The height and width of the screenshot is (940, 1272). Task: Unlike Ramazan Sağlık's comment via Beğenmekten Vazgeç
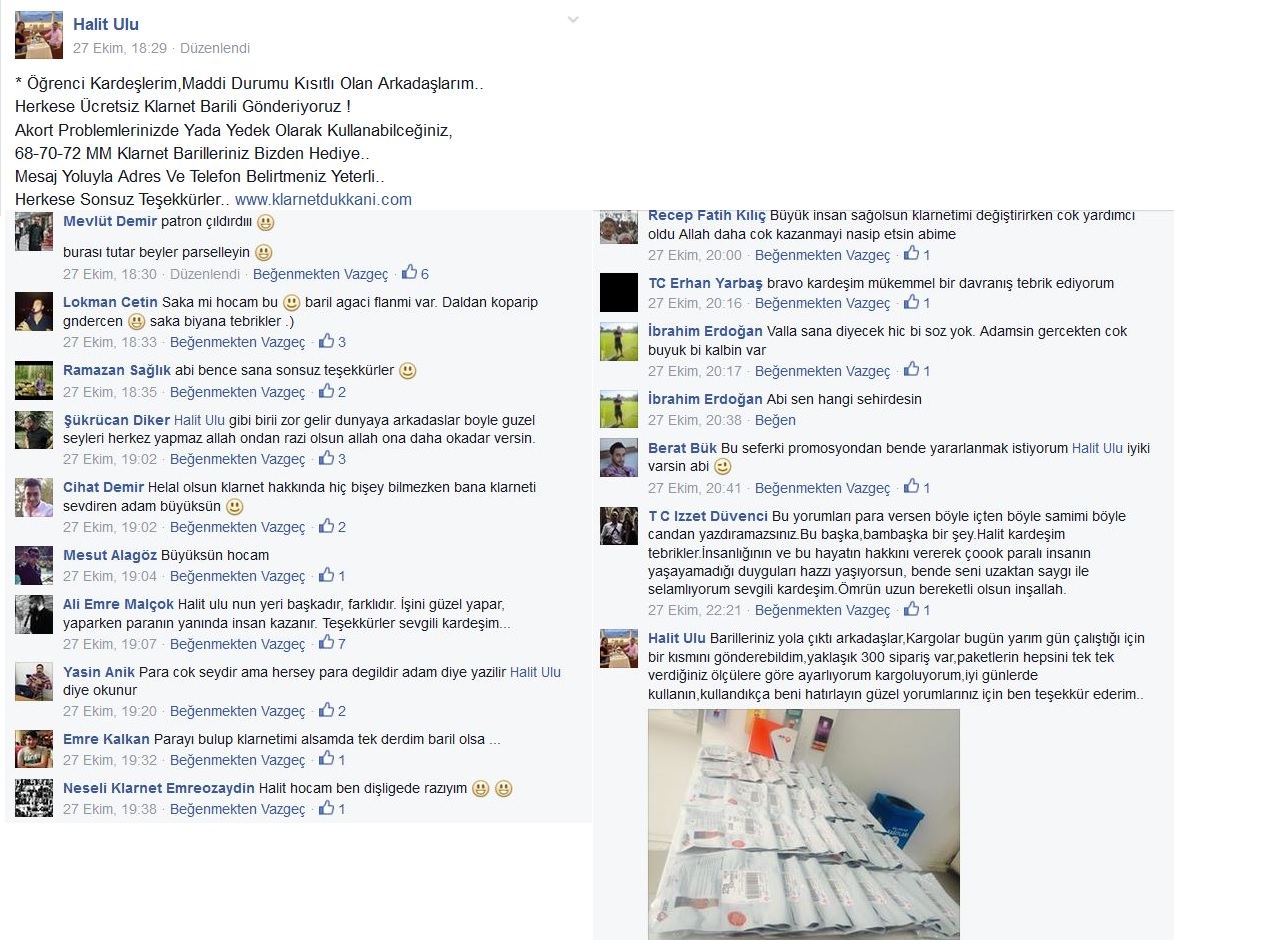(x=237, y=392)
